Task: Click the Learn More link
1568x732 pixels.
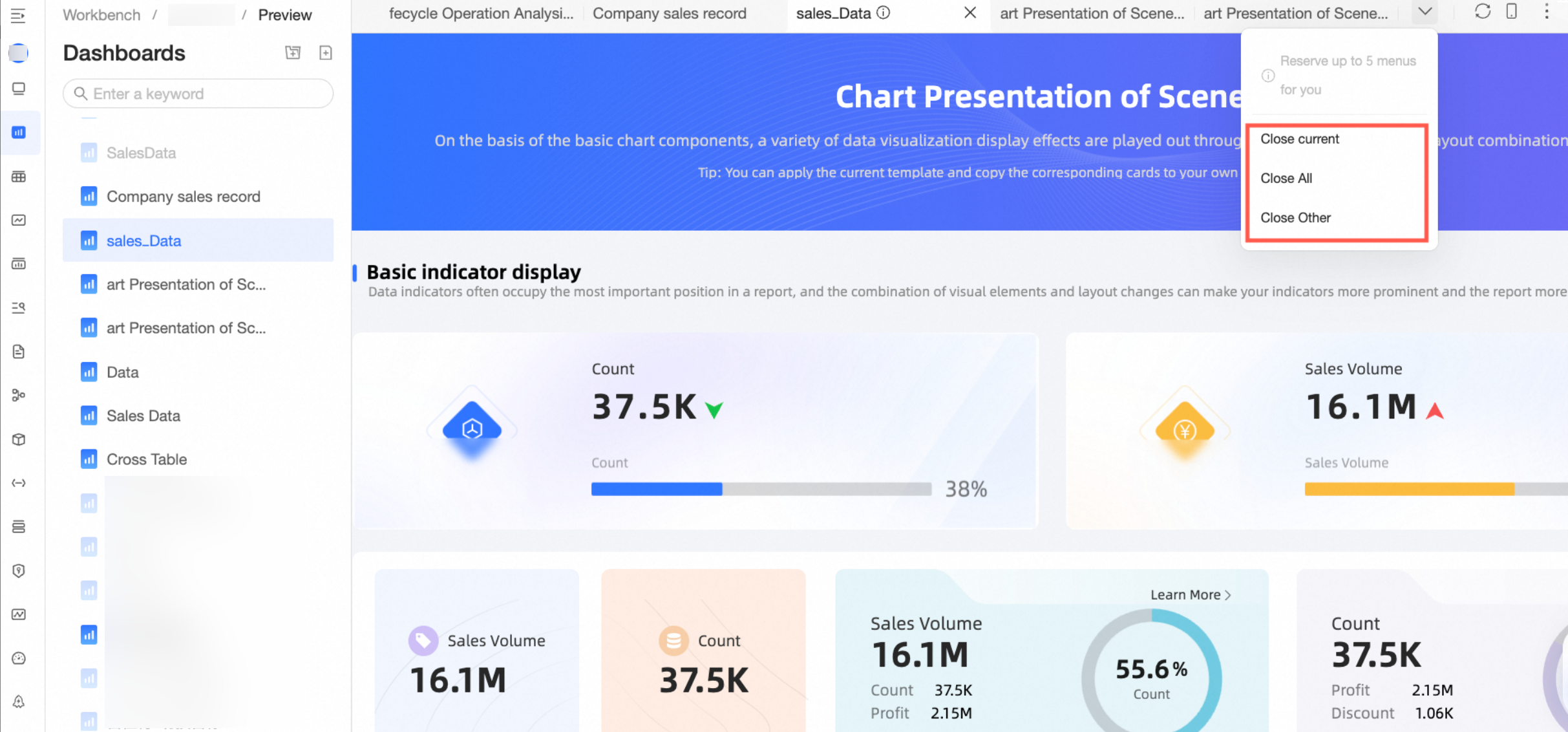Action: [x=1190, y=594]
